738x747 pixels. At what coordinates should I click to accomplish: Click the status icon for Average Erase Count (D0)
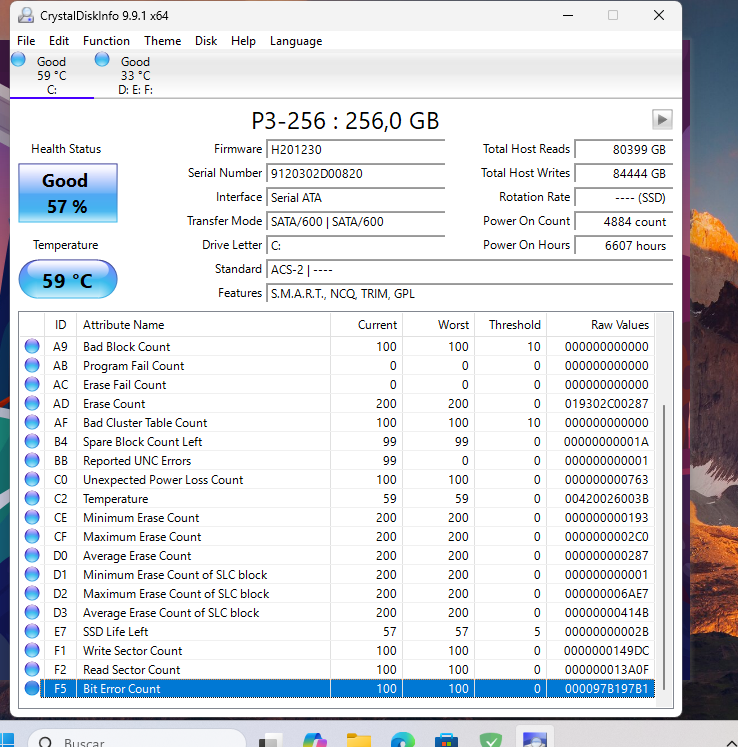(32, 555)
